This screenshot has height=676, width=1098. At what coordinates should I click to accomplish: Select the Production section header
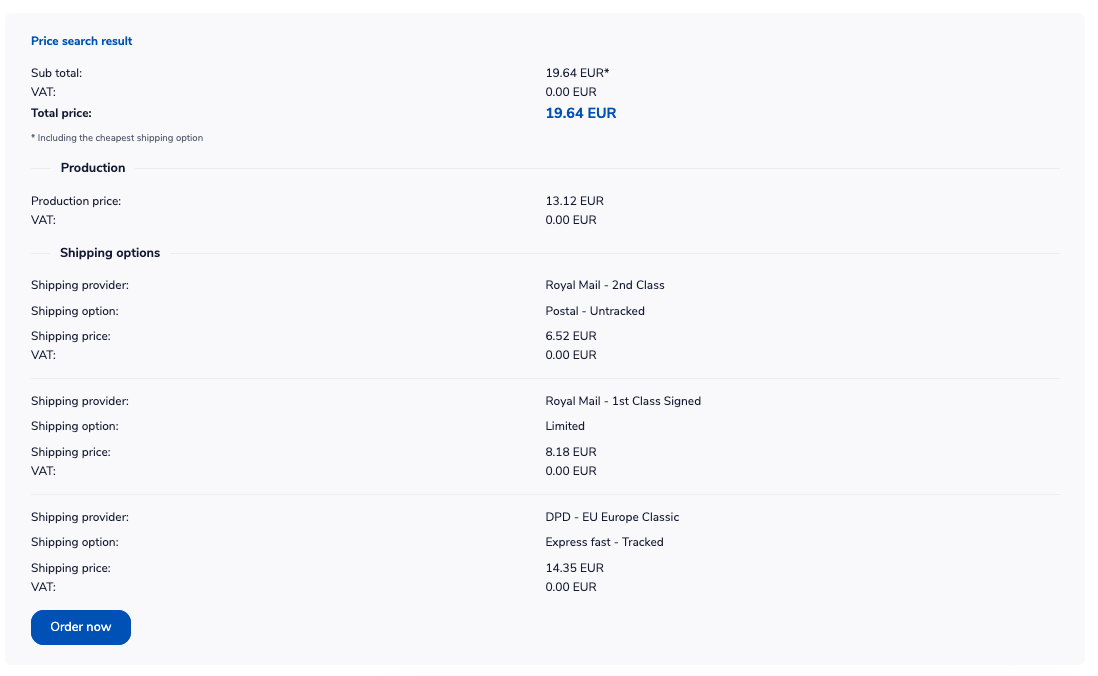(93, 167)
